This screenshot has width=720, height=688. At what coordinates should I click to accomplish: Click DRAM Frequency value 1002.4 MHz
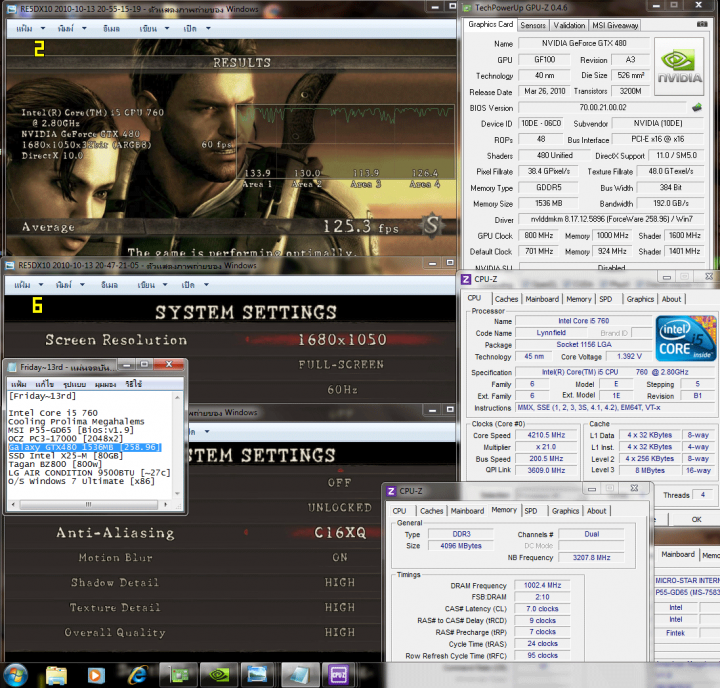coord(542,585)
